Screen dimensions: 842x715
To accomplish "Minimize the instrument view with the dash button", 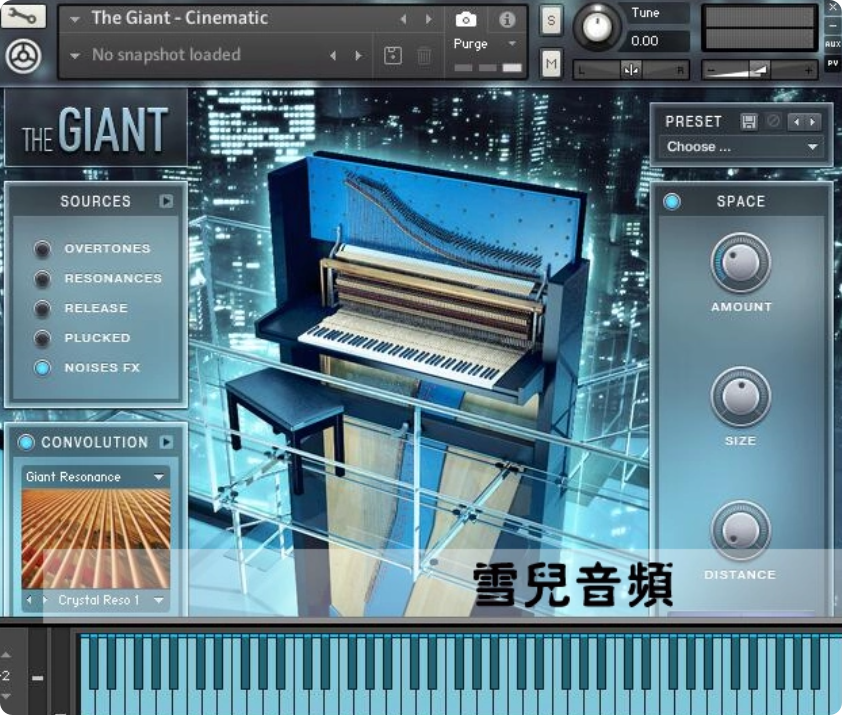I will [x=833, y=25].
